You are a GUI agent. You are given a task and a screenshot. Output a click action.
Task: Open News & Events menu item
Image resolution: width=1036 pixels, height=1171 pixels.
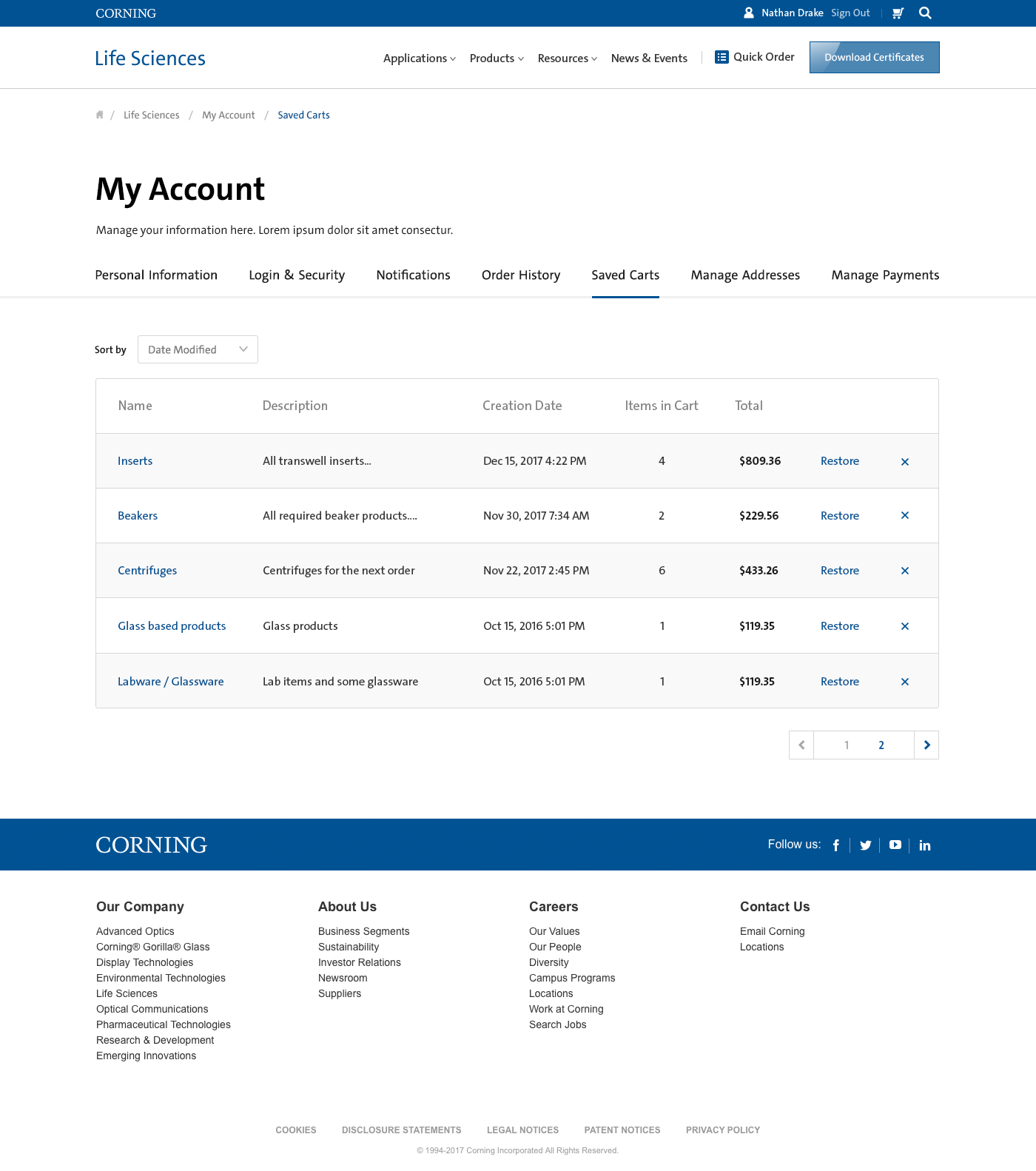tap(649, 58)
